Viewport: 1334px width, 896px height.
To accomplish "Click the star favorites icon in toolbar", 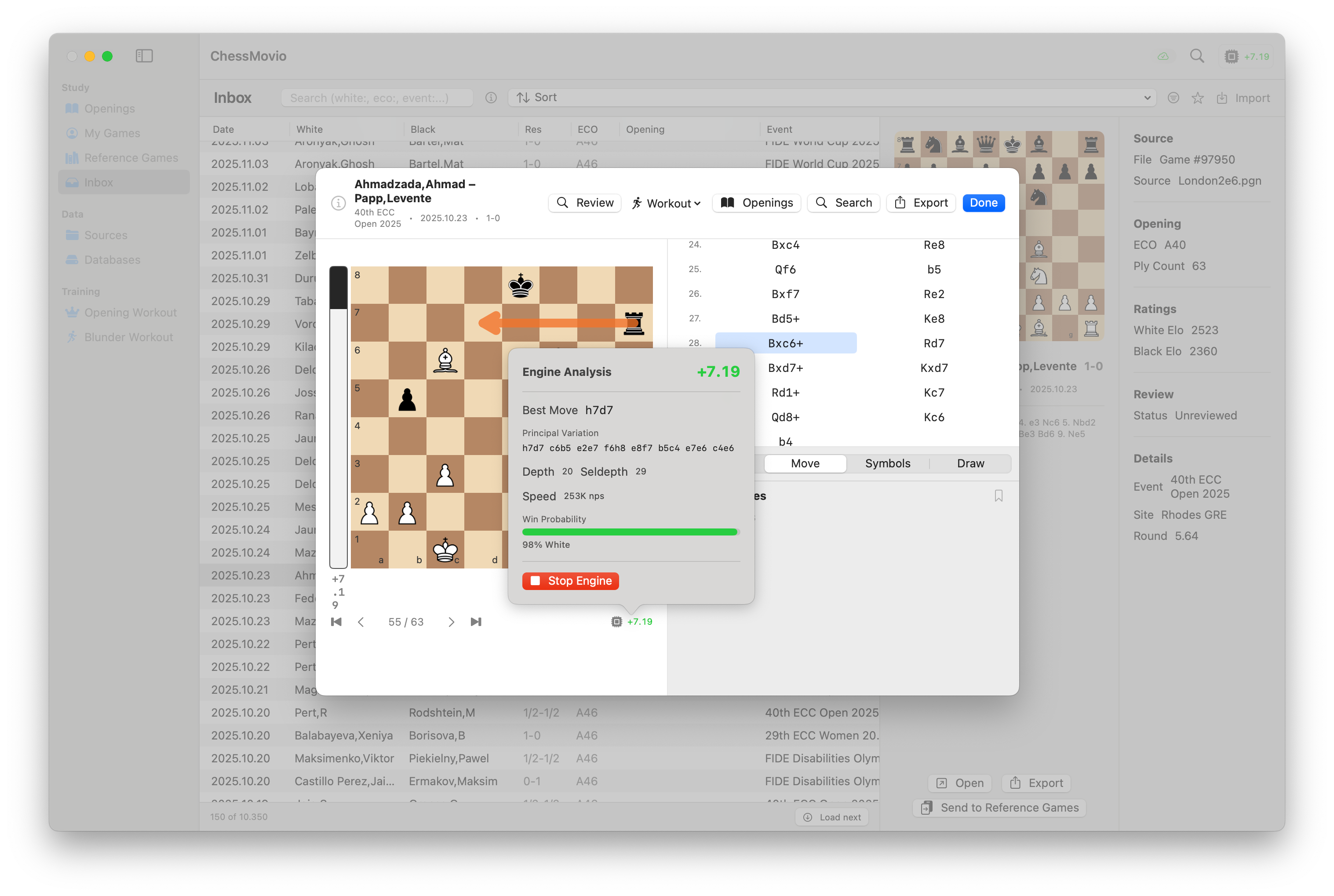I will tap(1197, 98).
